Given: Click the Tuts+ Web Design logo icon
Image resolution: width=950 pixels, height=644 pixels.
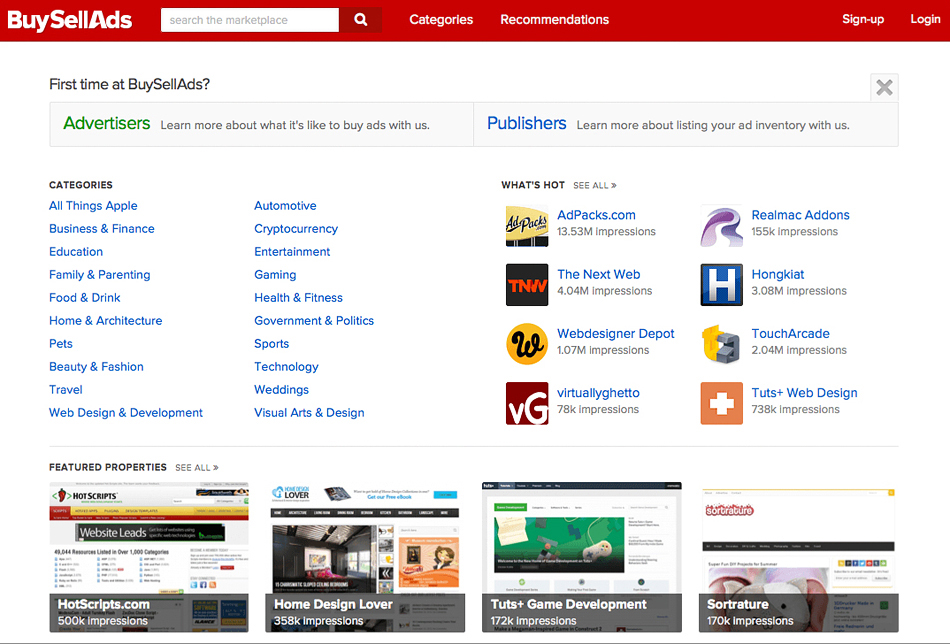Looking at the screenshot, I should 722,403.
